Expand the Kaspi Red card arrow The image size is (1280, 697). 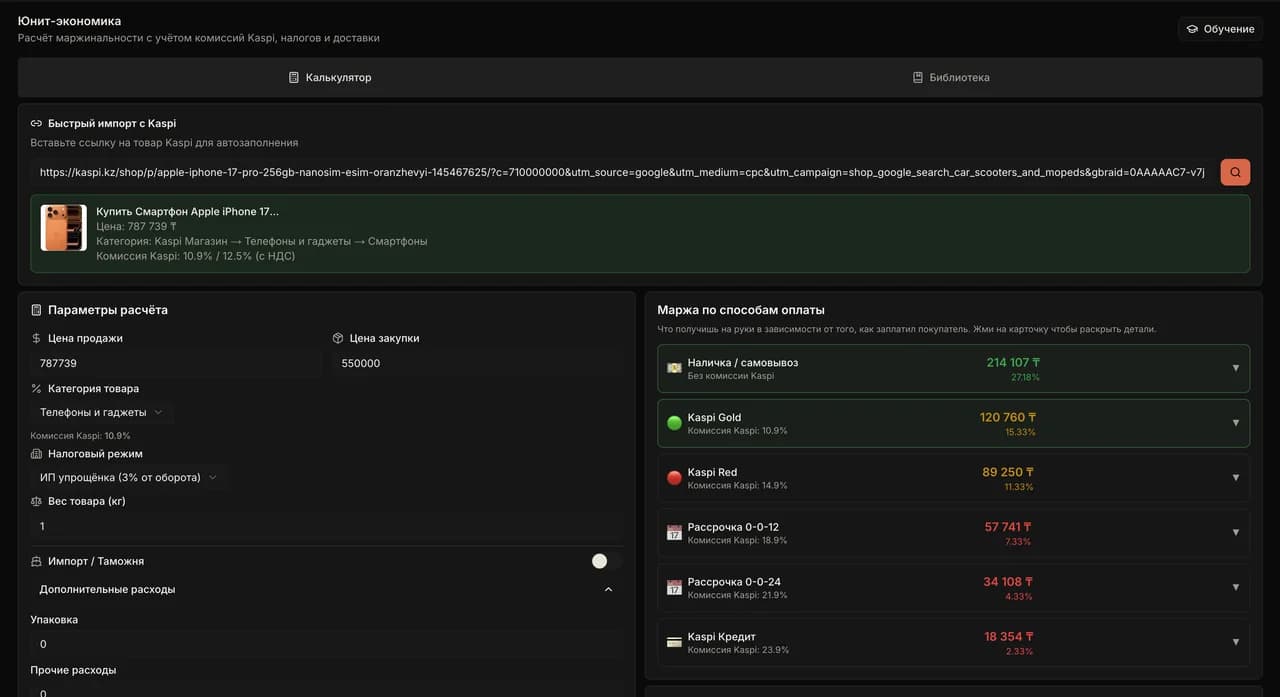coord(1235,478)
